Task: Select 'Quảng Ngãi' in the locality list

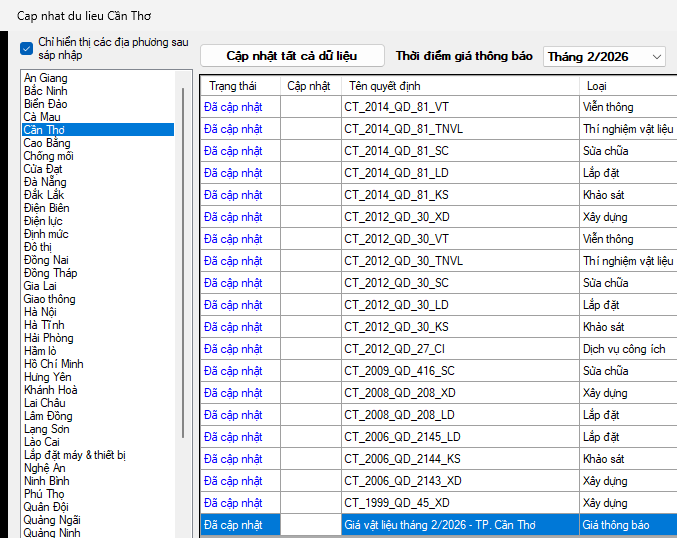Action: [52, 520]
